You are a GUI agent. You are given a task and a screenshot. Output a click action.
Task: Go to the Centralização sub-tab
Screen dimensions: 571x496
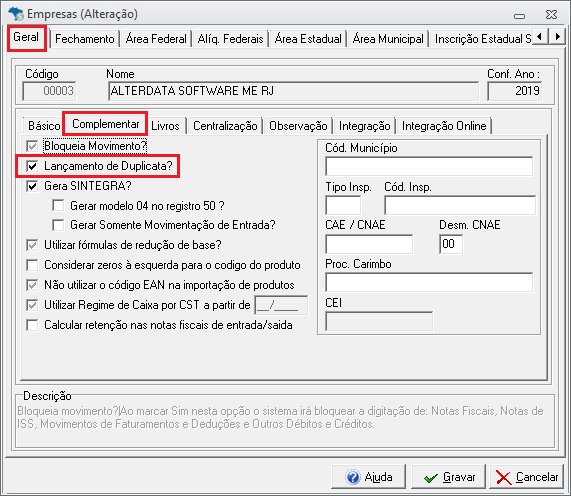coord(225,126)
